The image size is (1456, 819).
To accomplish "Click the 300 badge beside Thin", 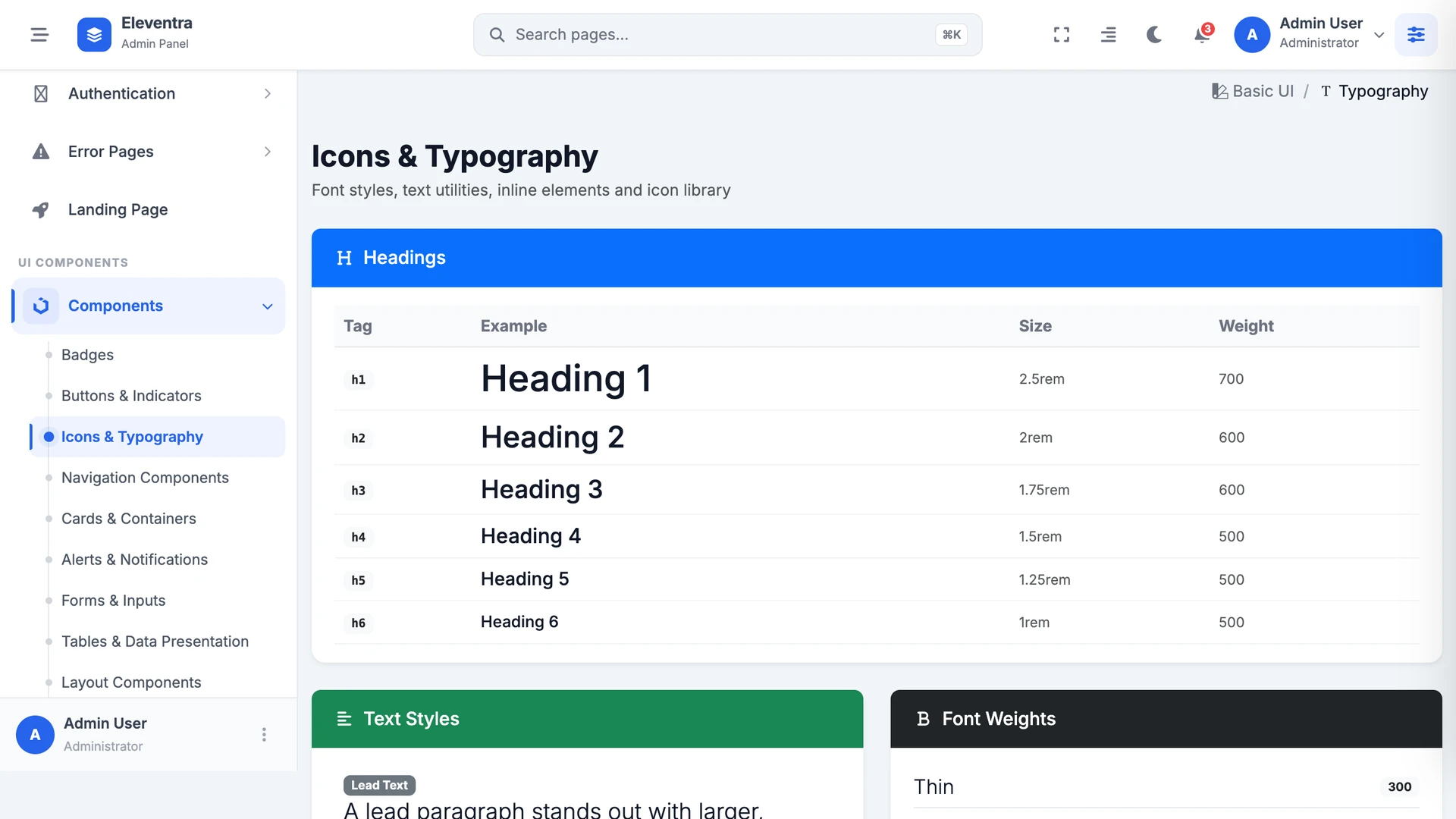I will coord(1399,786).
